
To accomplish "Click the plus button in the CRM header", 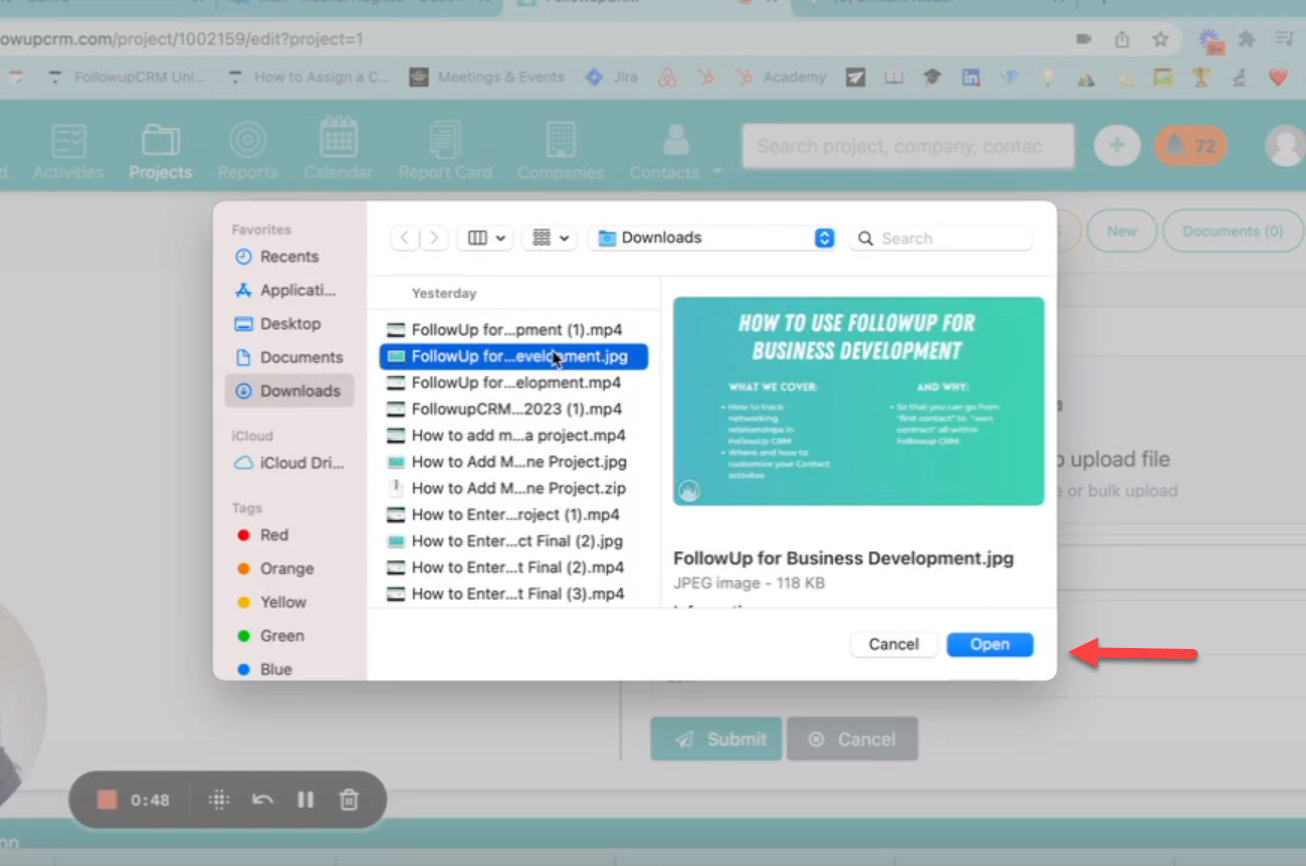I will (1117, 145).
